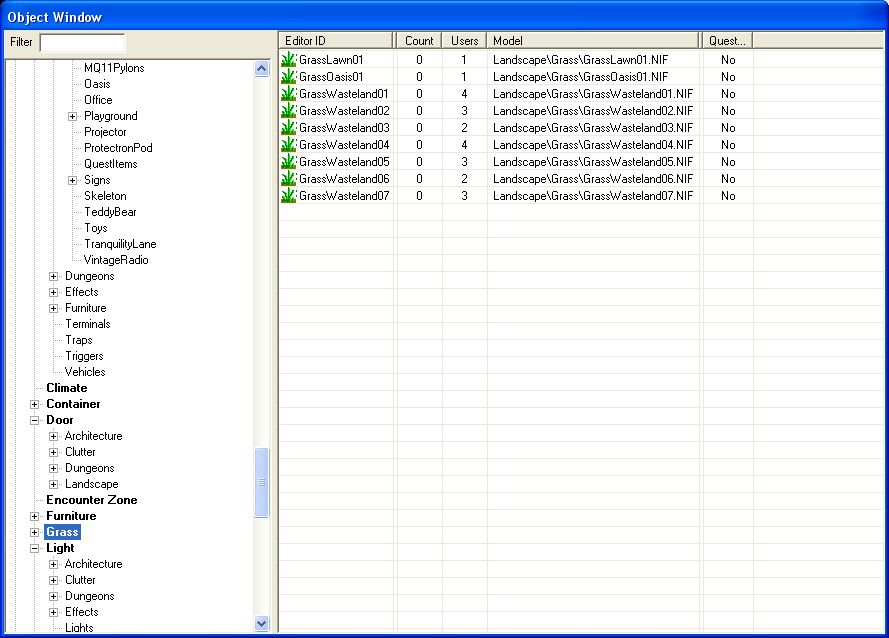Select the GrassWasteland04 grass icon
The image size is (889, 638).
(x=289, y=145)
